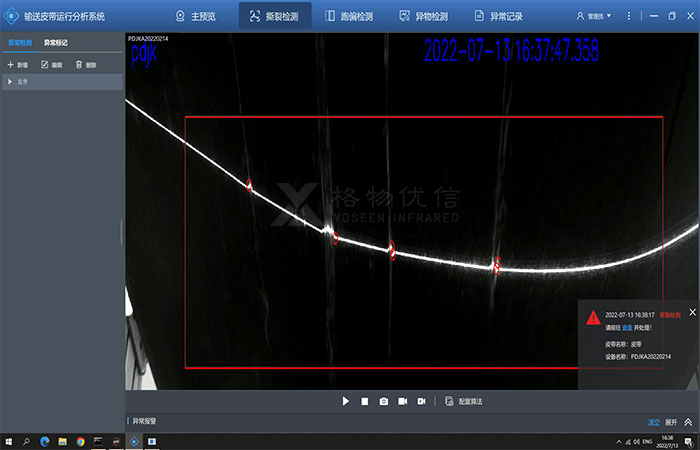Click the video camera record icon
The image size is (700, 450).
click(402, 401)
